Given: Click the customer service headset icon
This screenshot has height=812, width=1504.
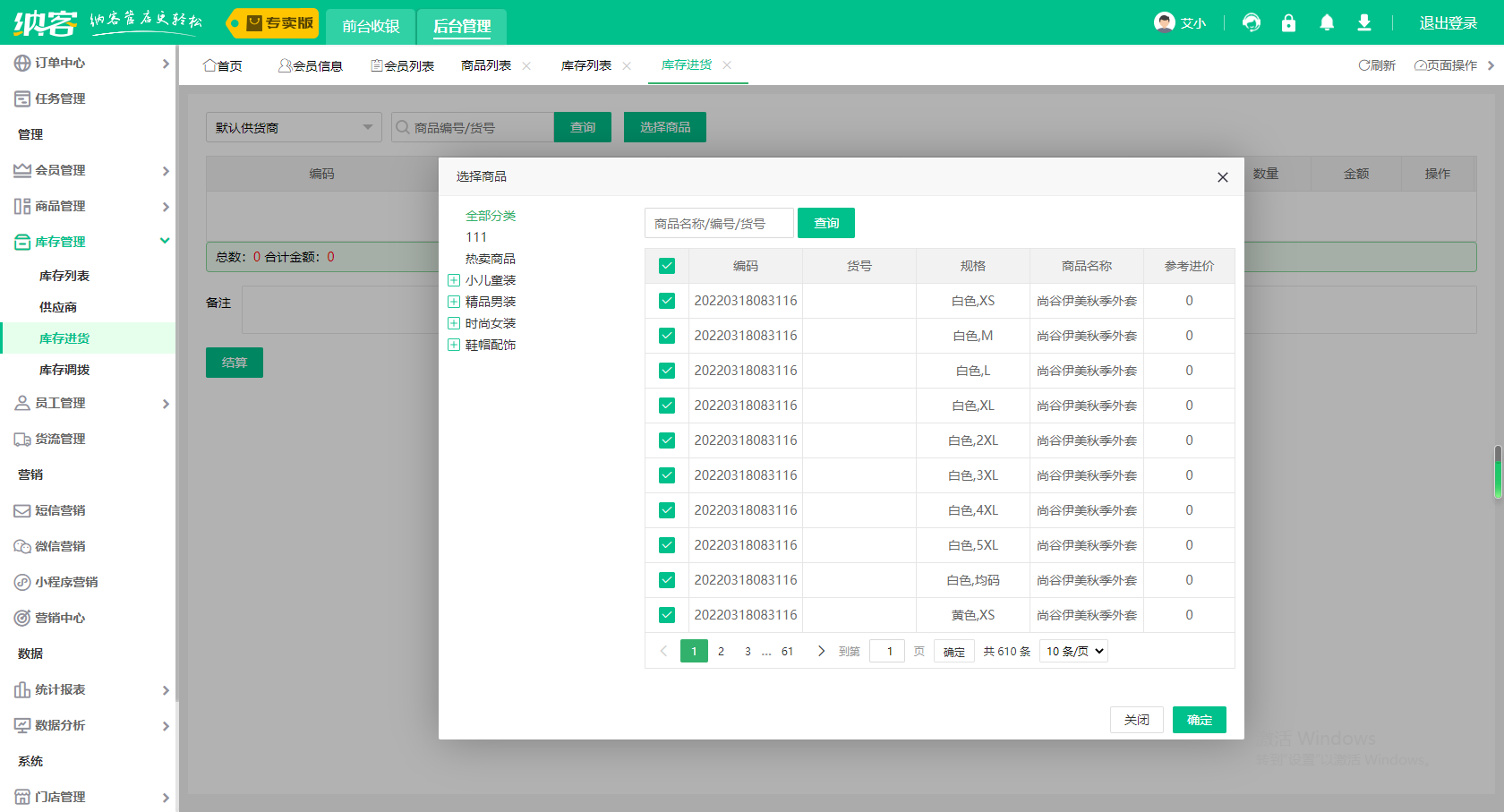Looking at the screenshot, I should 1252,22.
